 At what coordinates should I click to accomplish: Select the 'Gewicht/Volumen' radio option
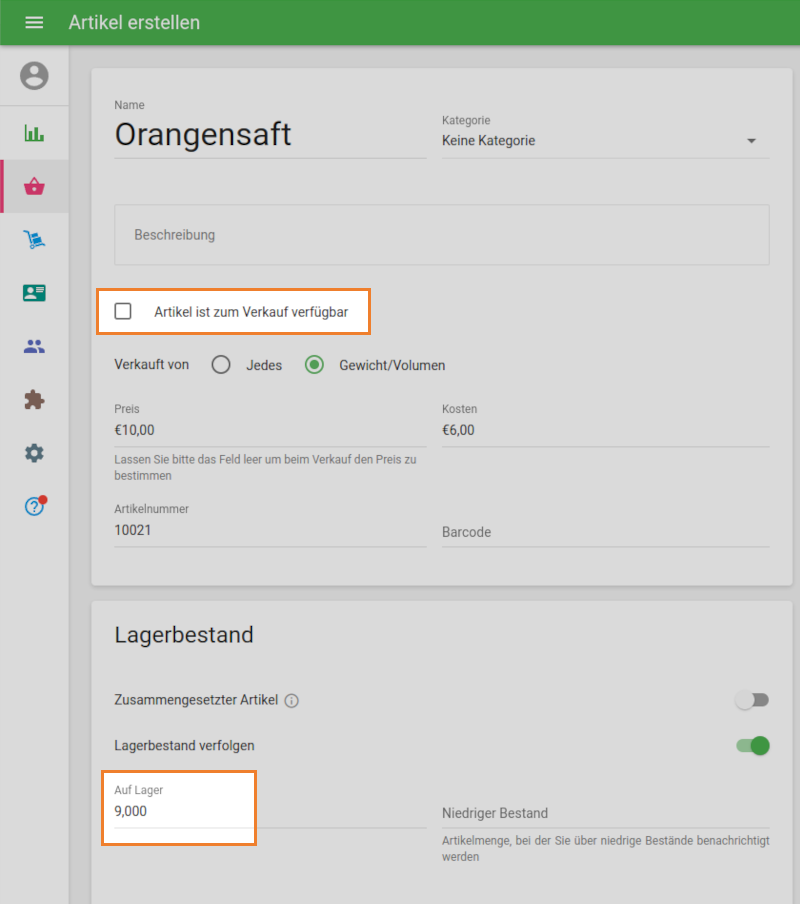(x=315, y=365)
